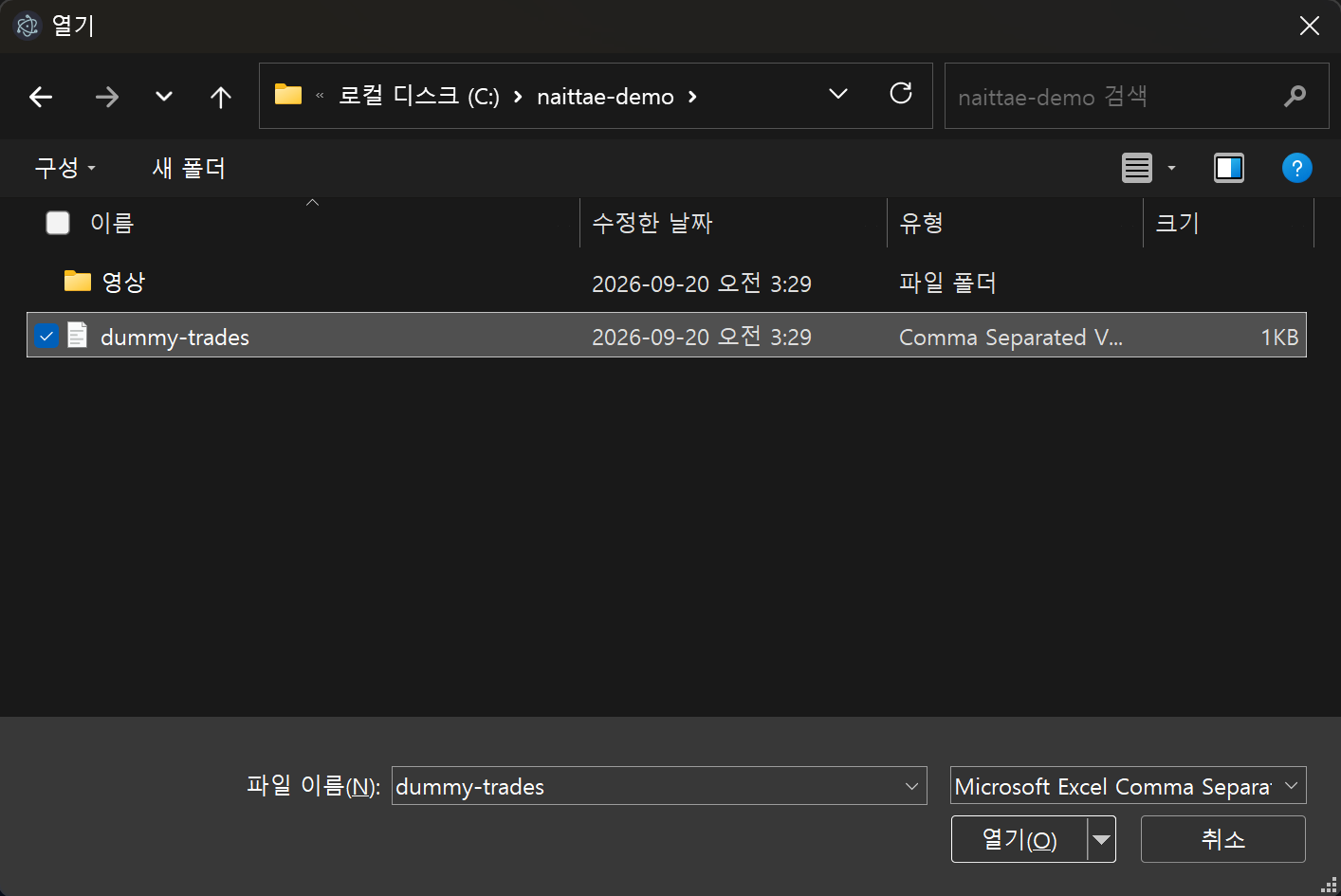
Task: Go up one folder level
Action: coord(221,97)
